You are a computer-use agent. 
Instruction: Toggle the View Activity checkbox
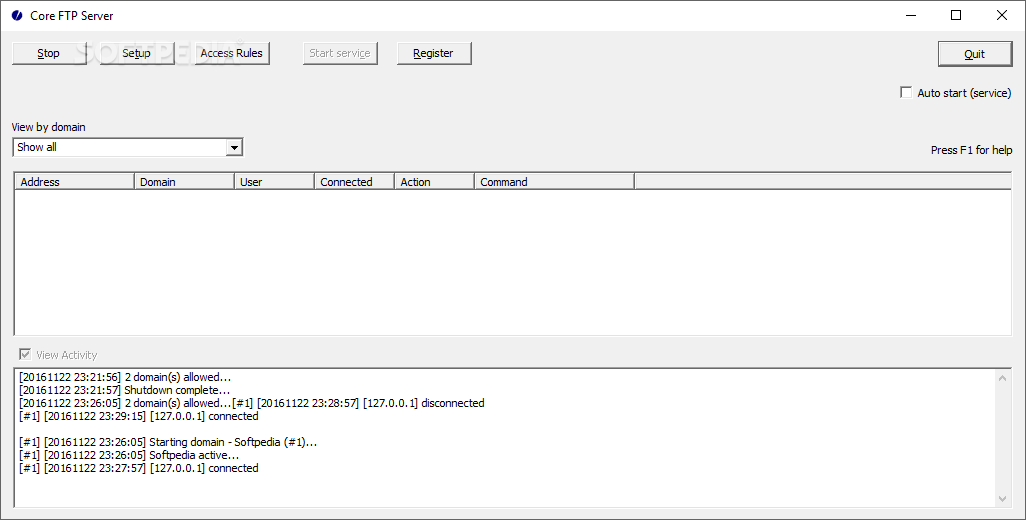click(x=26, y=355)
